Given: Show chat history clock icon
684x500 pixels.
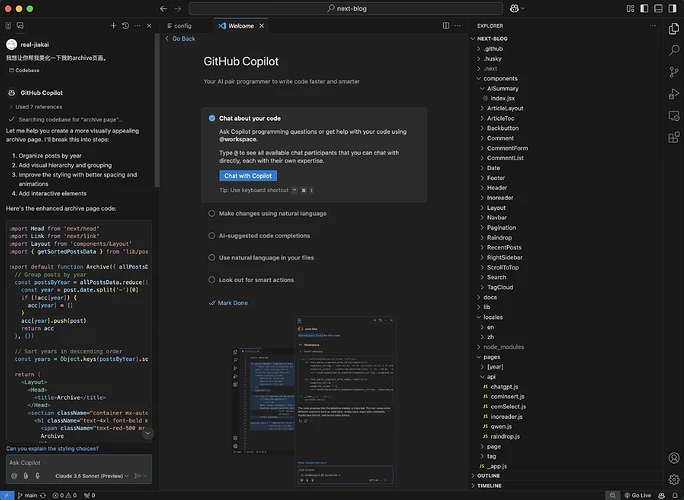Looking at the screenshot, I should (x=126, y=26).
